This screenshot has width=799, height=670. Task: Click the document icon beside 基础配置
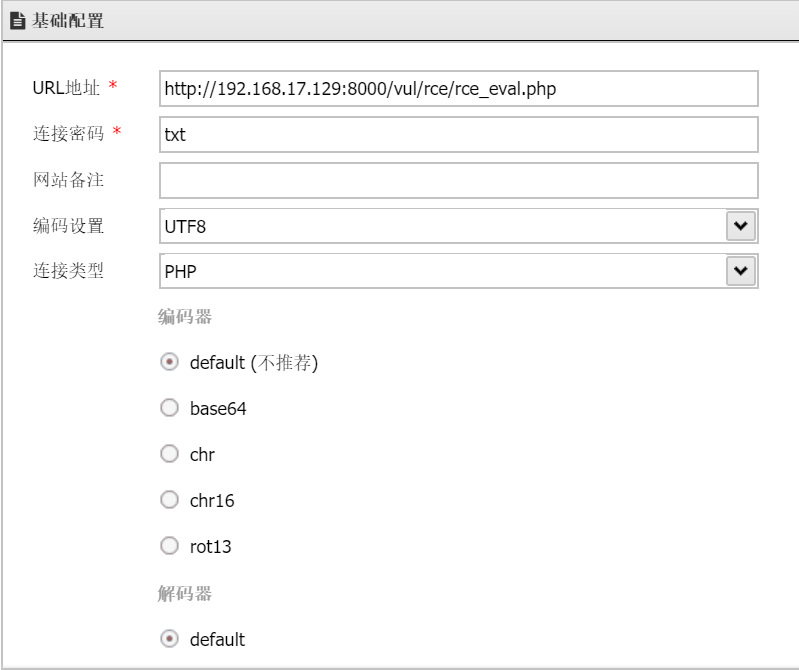pyautogui.click(x=17, y=20)
